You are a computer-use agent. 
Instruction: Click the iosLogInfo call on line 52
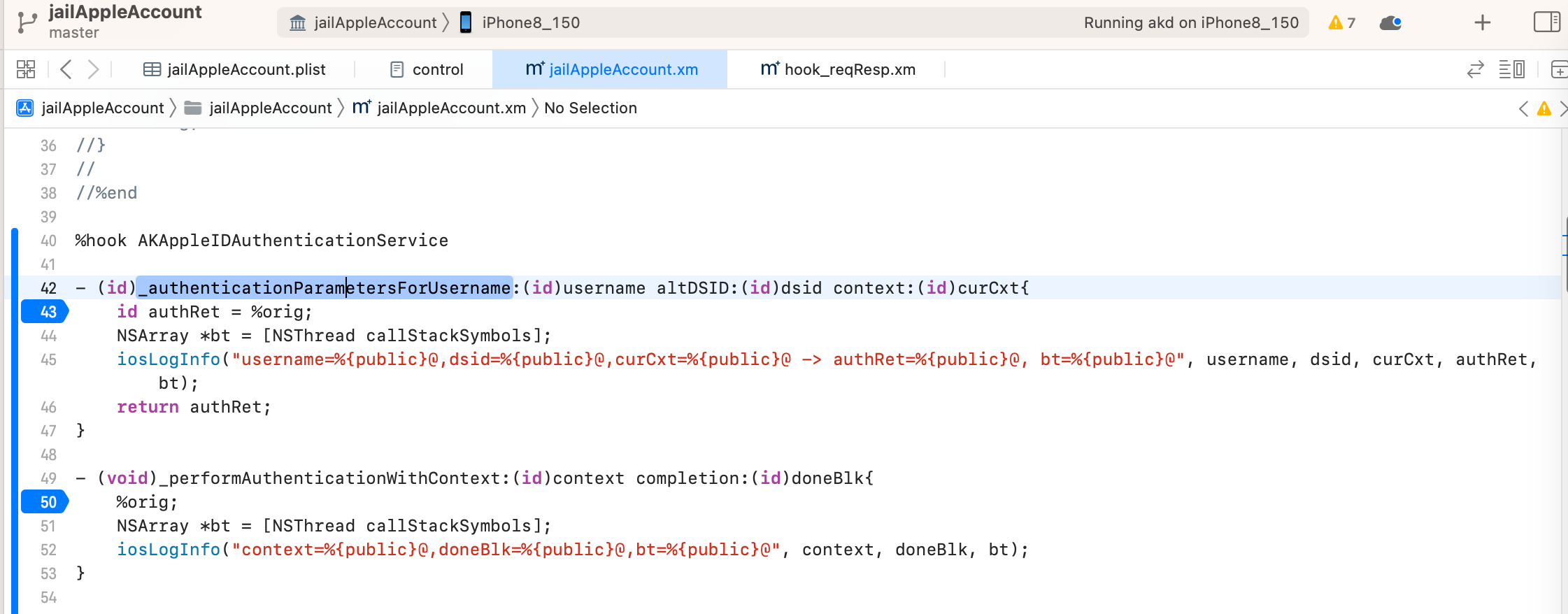click(169, 549)
